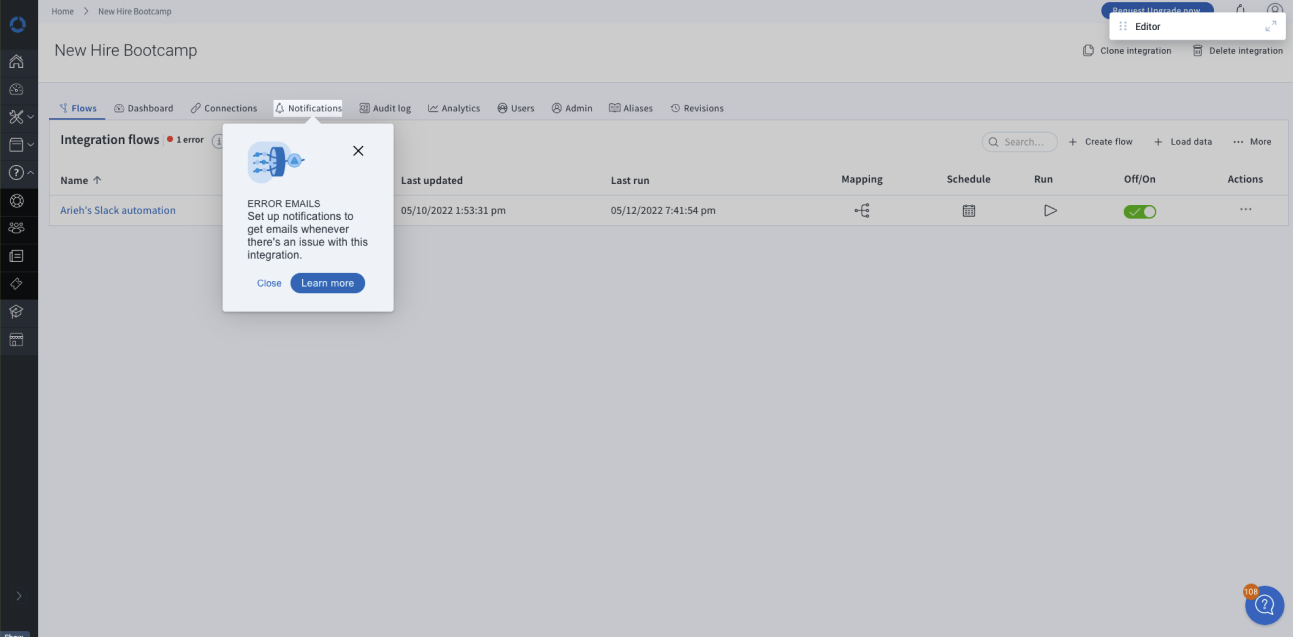
Task: Switch to the Audit log tab
Action: 385,108
